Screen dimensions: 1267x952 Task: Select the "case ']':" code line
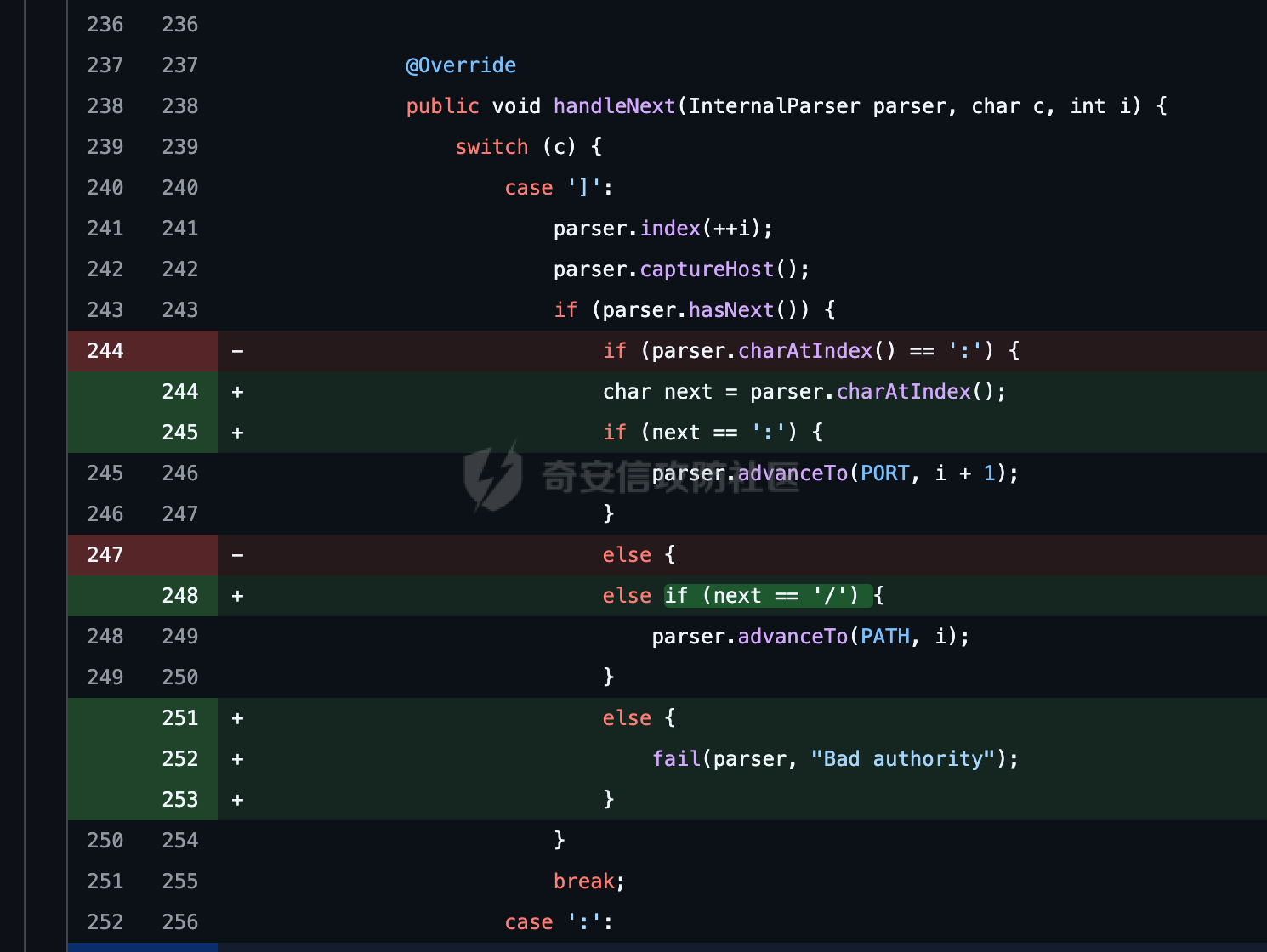(x=559, y=188)
